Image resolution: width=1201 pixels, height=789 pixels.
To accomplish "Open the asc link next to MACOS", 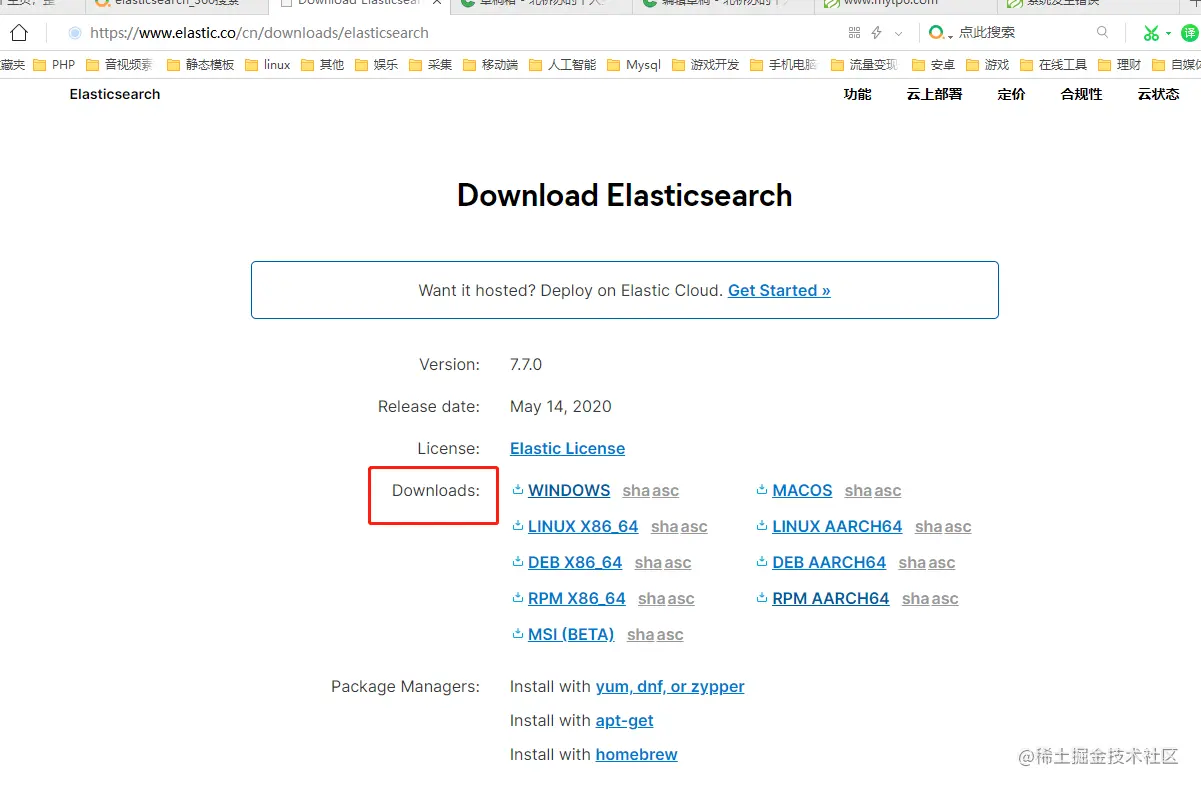I will (x=888, y=491).
